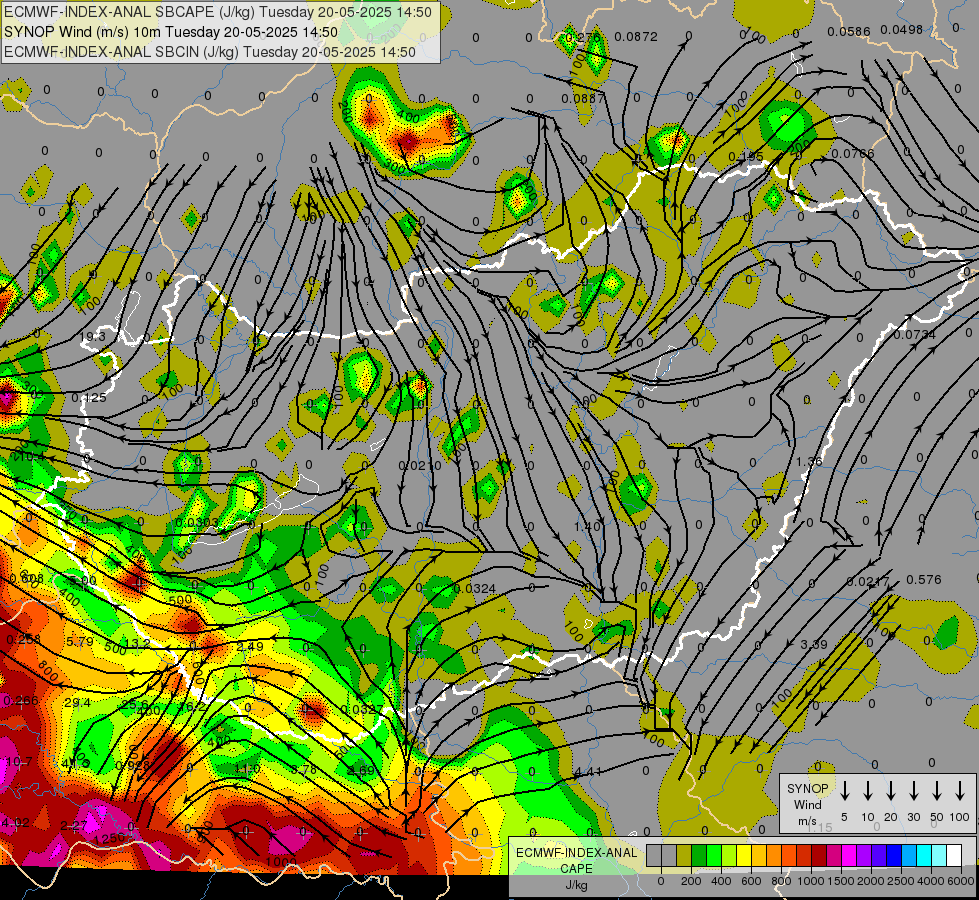Click the 100 m/s wind arrow in legend
The width and height of the screenshot is (979, 900).
(x=960, y=791)
